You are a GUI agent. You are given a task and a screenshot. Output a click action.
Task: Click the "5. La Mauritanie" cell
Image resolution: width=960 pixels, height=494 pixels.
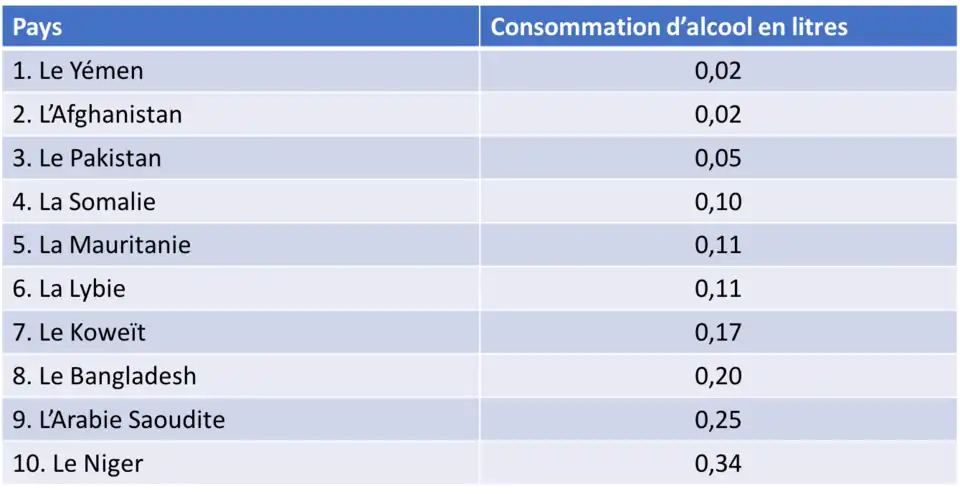pos(102,245)
